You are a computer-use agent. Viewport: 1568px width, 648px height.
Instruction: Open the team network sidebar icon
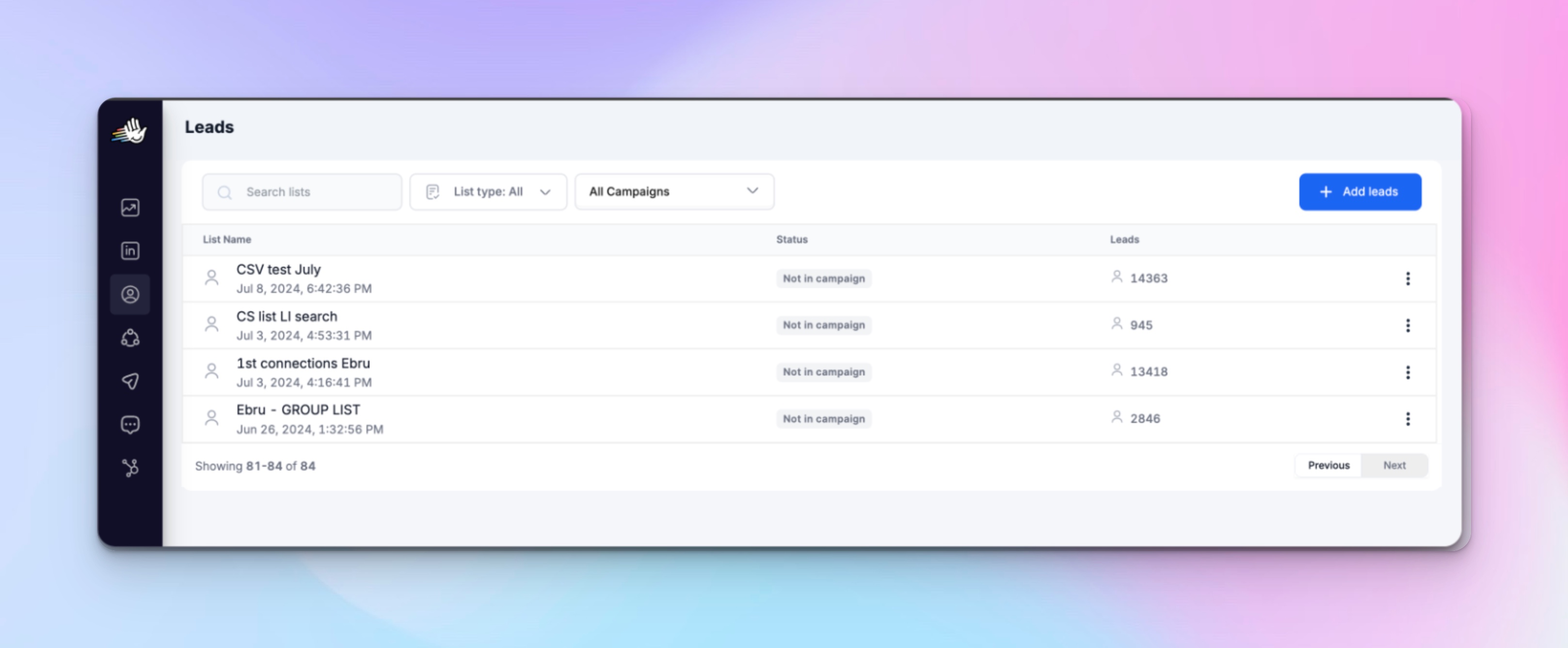[x=129, y=338]
